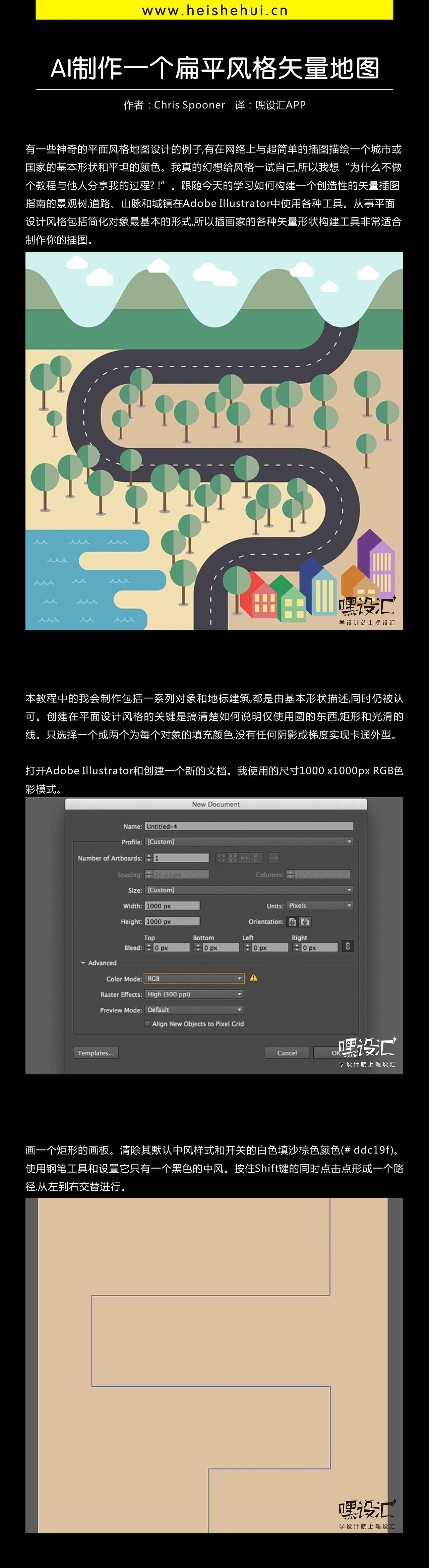
Task: Click the Number of Artboards value field
Action: tap(181, 858)
